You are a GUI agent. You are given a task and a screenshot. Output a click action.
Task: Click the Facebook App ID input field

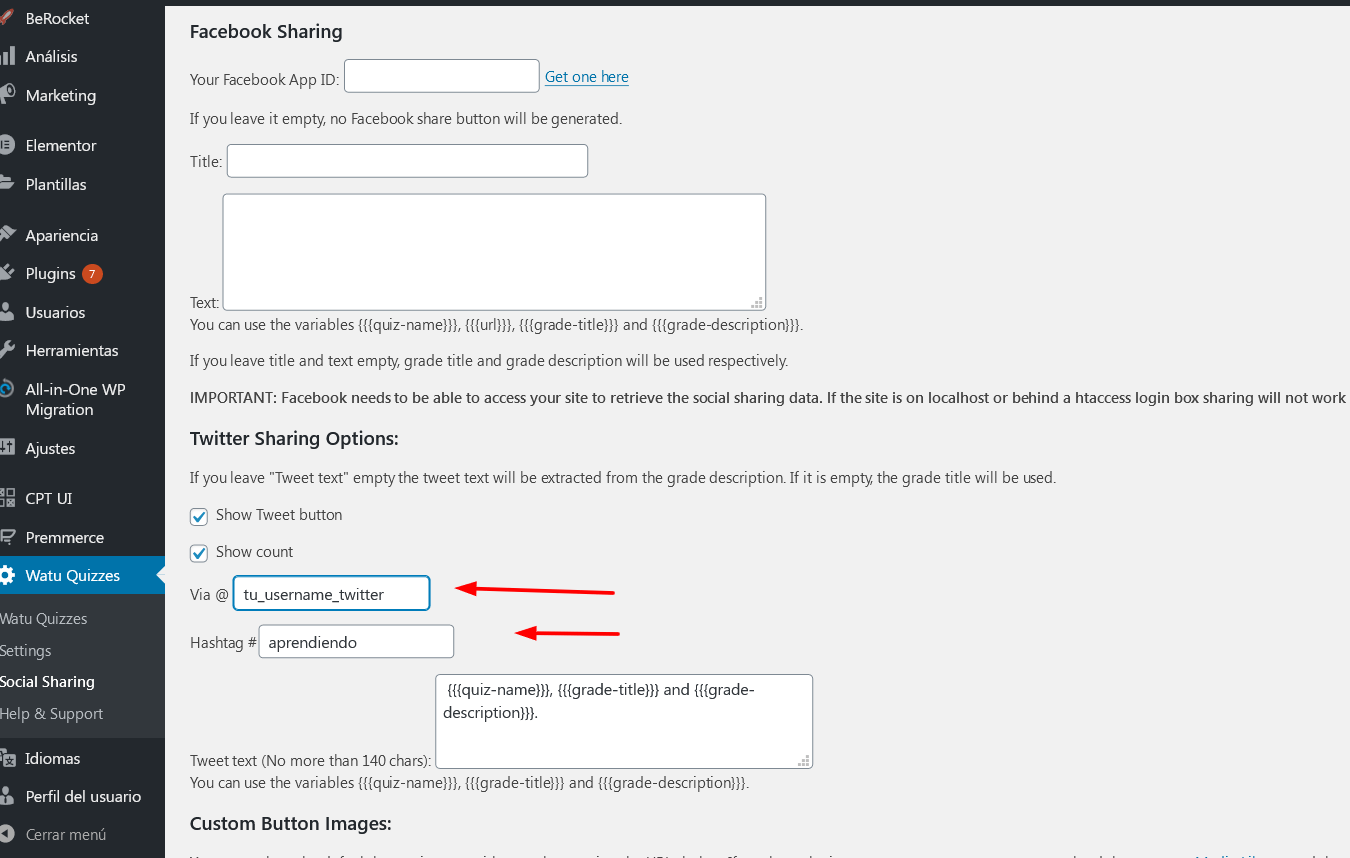tap(442, 76)
